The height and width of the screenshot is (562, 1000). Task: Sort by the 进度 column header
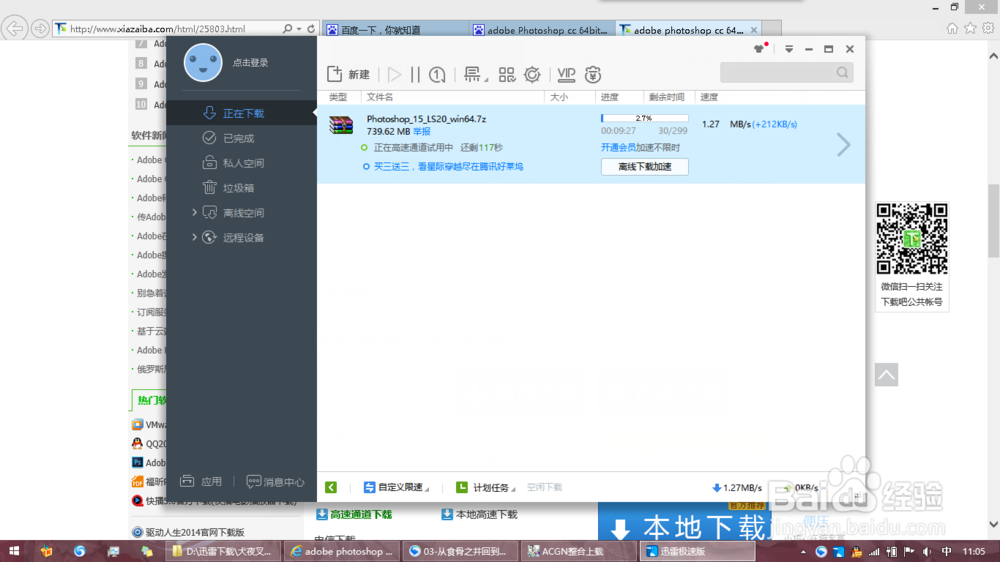(x=610, y=97)
